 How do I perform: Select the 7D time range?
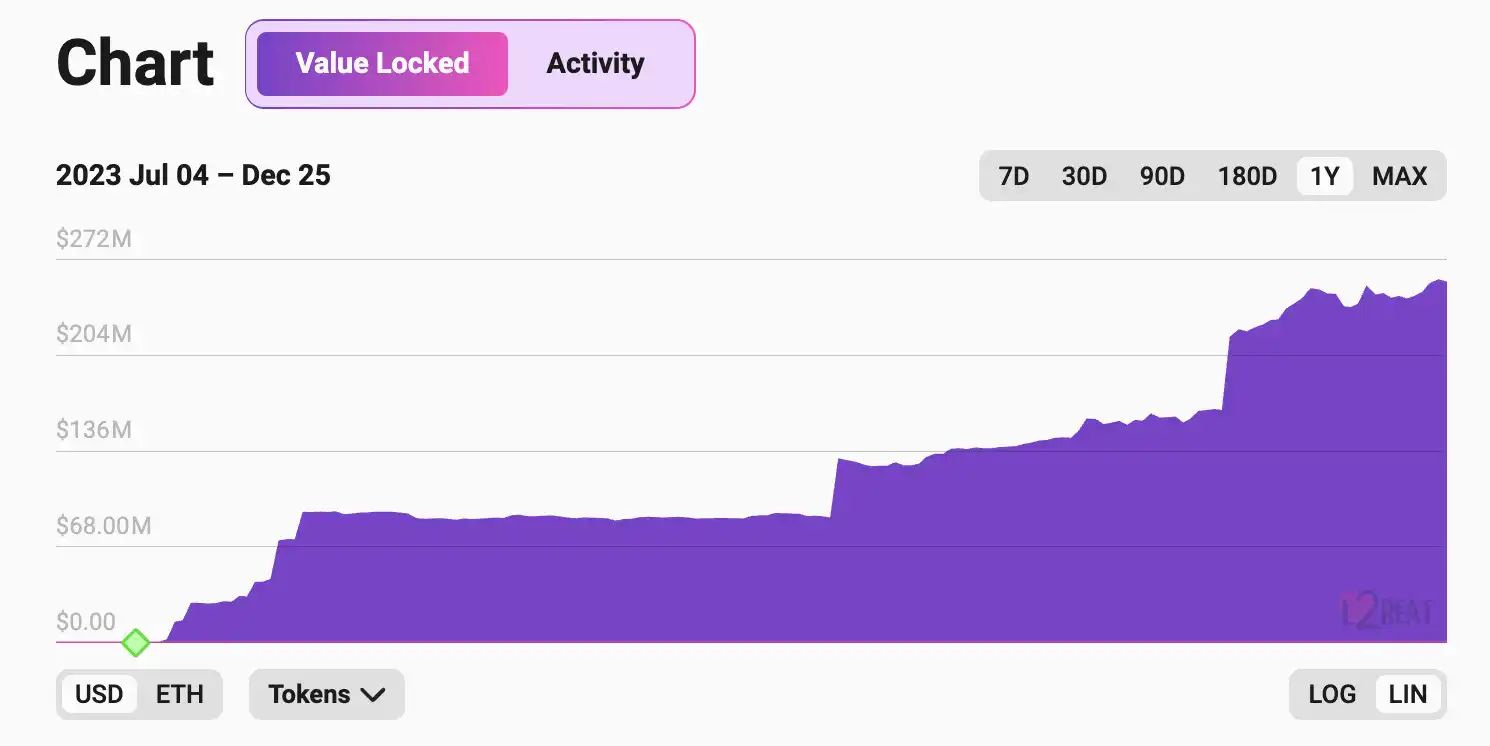click(1014, 177)
